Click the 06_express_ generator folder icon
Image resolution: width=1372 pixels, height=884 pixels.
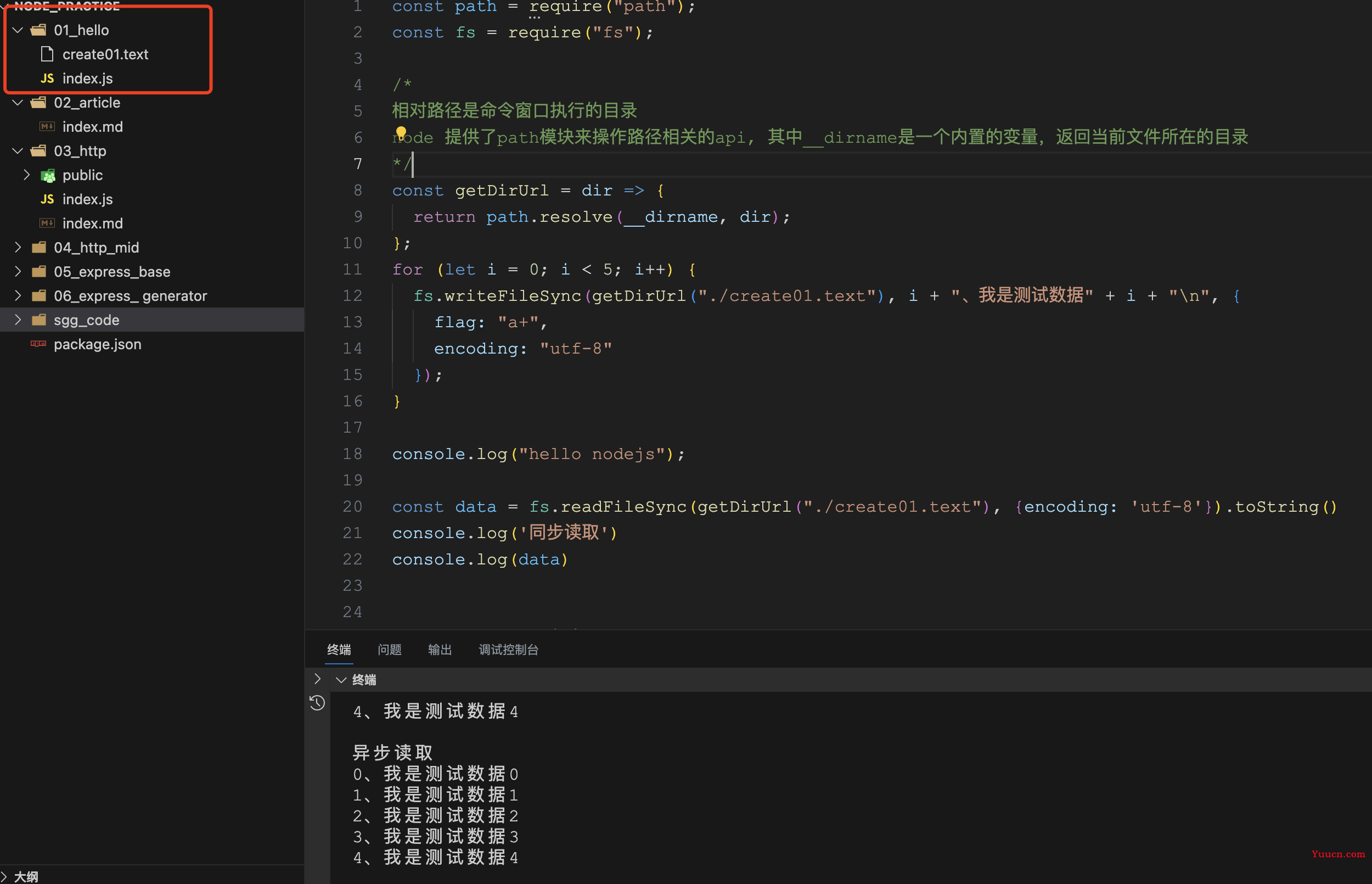click(39, 295)
